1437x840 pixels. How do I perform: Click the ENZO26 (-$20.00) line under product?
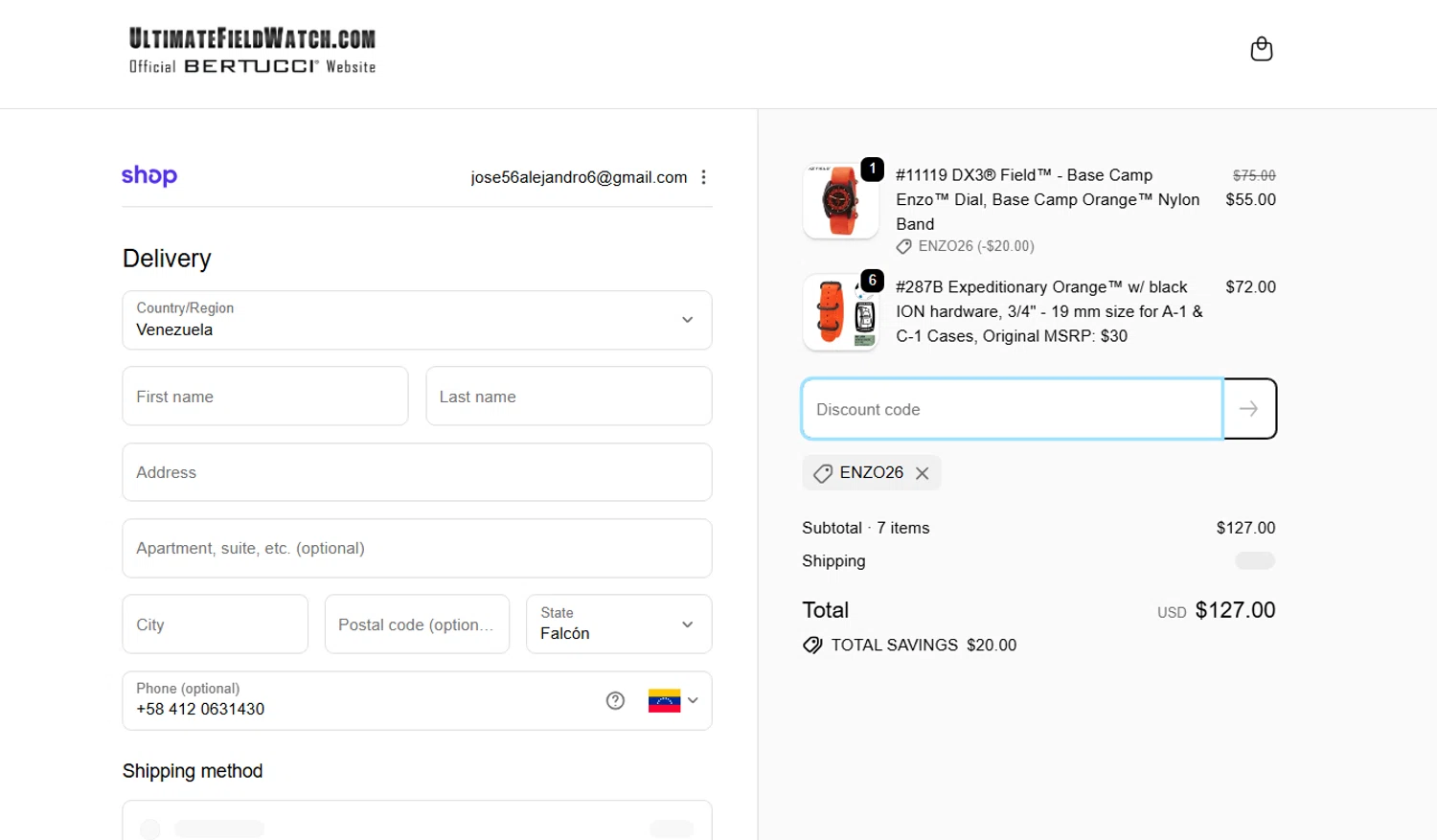[x=966, y=246]
